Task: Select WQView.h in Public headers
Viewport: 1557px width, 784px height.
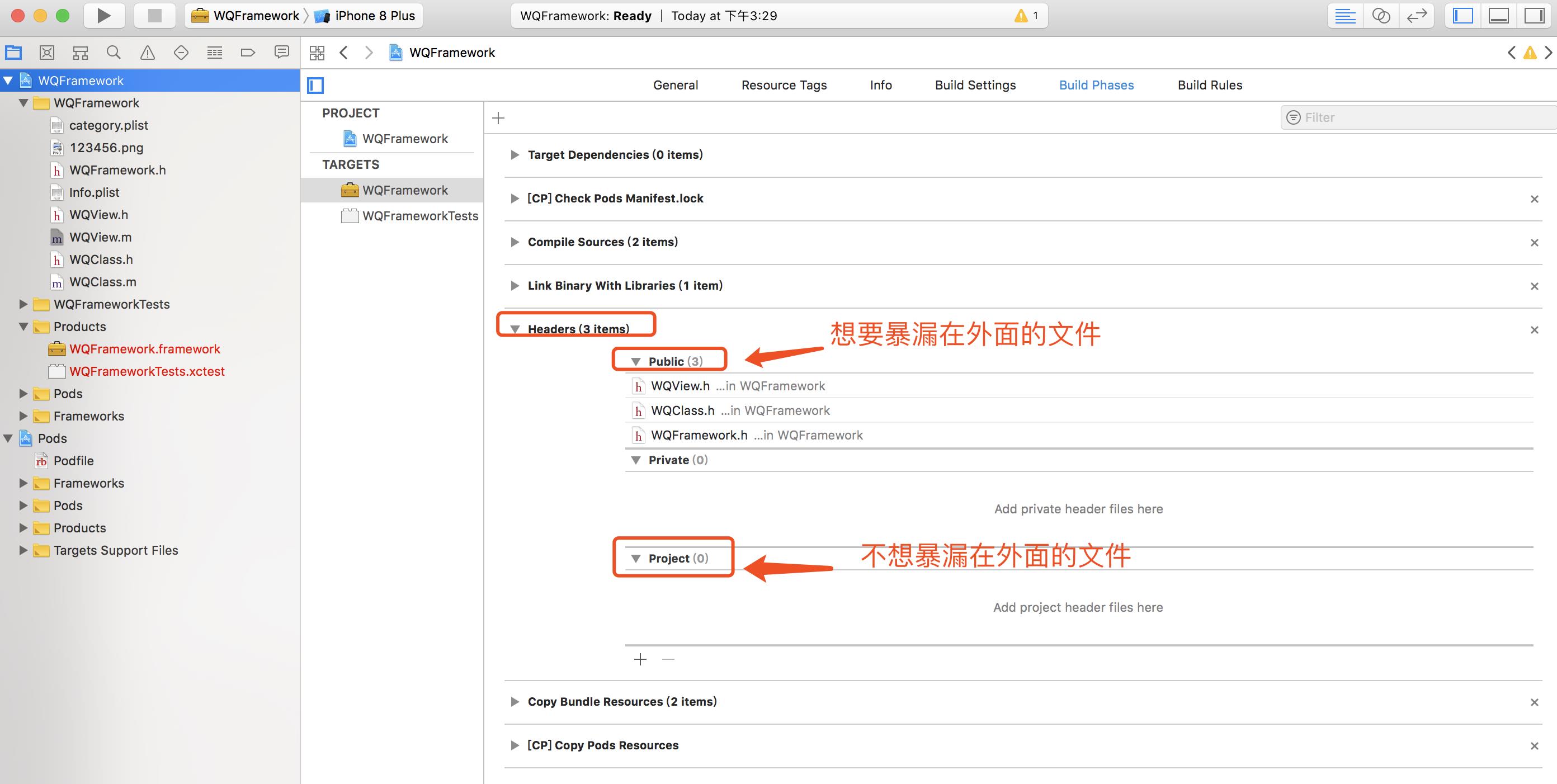Action: pos(1079,386)
